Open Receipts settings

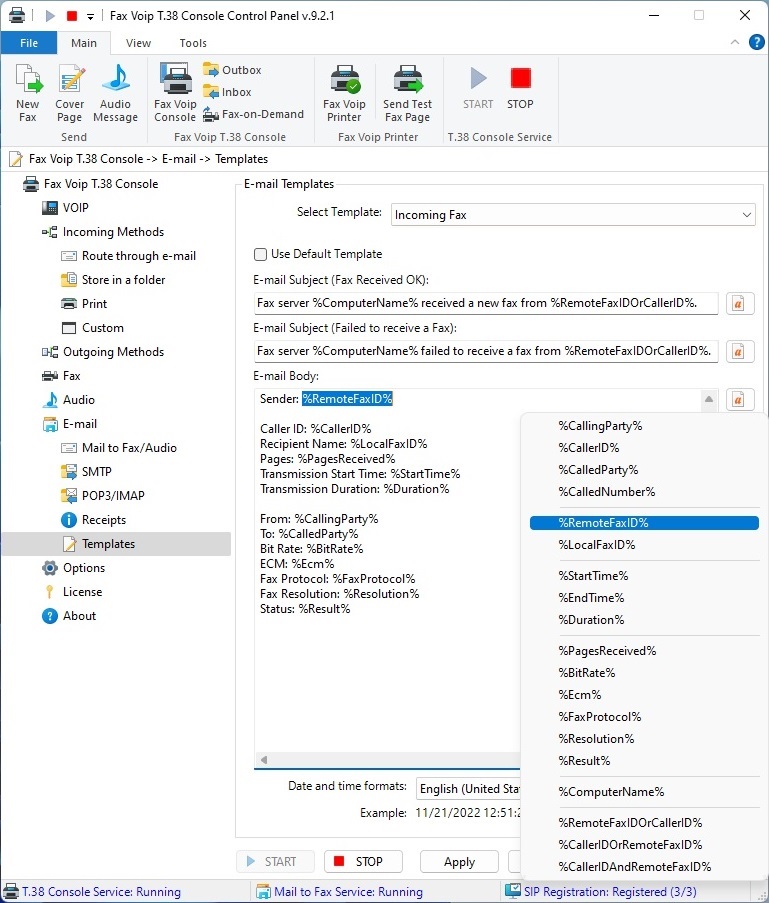click(x=104, y=519)
